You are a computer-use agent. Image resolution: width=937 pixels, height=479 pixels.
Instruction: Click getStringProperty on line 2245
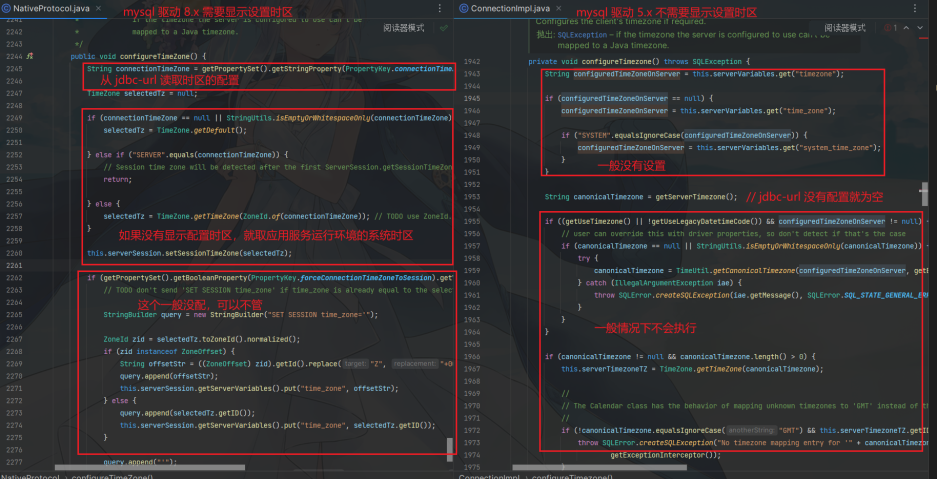click(307, 69)
